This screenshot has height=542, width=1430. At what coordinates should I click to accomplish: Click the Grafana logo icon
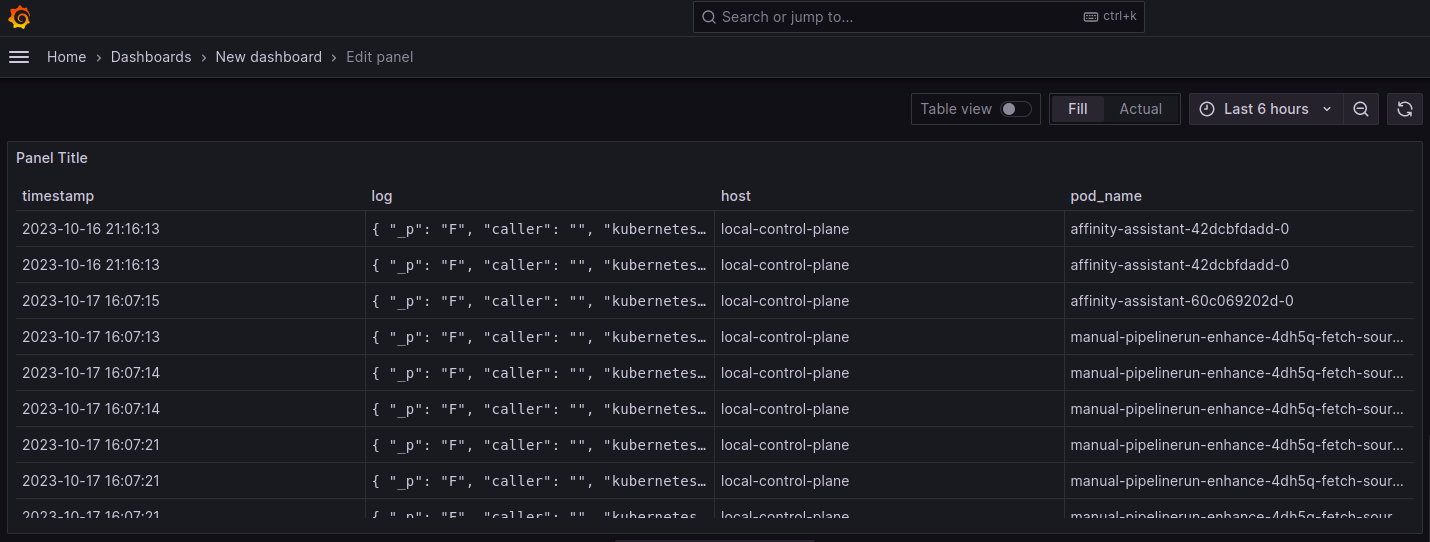click(x=19, y=17)
